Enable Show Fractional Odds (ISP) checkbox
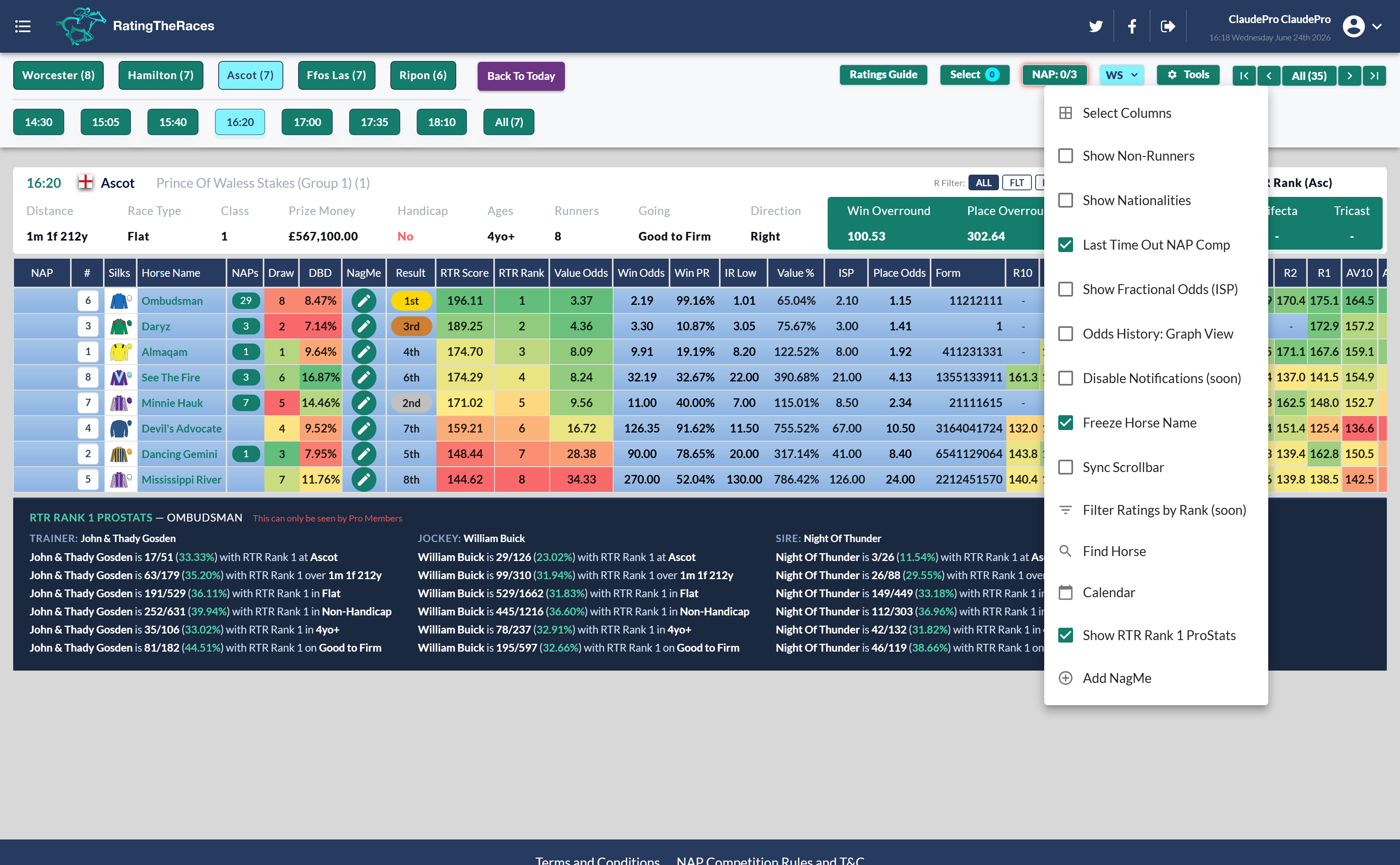Image resolution: width=1400 pixels, height=865 pixels. tap(1065, 289)
